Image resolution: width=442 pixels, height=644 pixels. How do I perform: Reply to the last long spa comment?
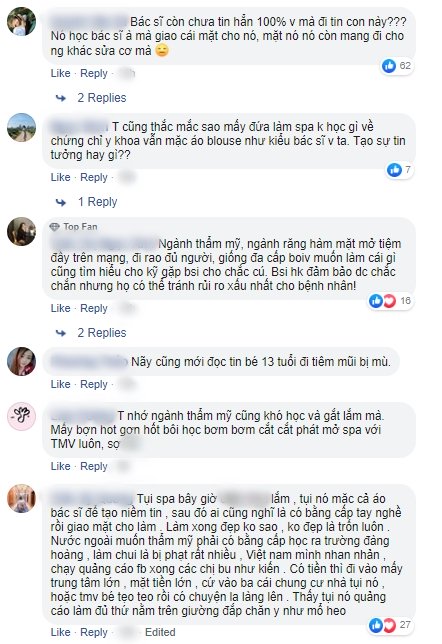click(x=94, y=632)
